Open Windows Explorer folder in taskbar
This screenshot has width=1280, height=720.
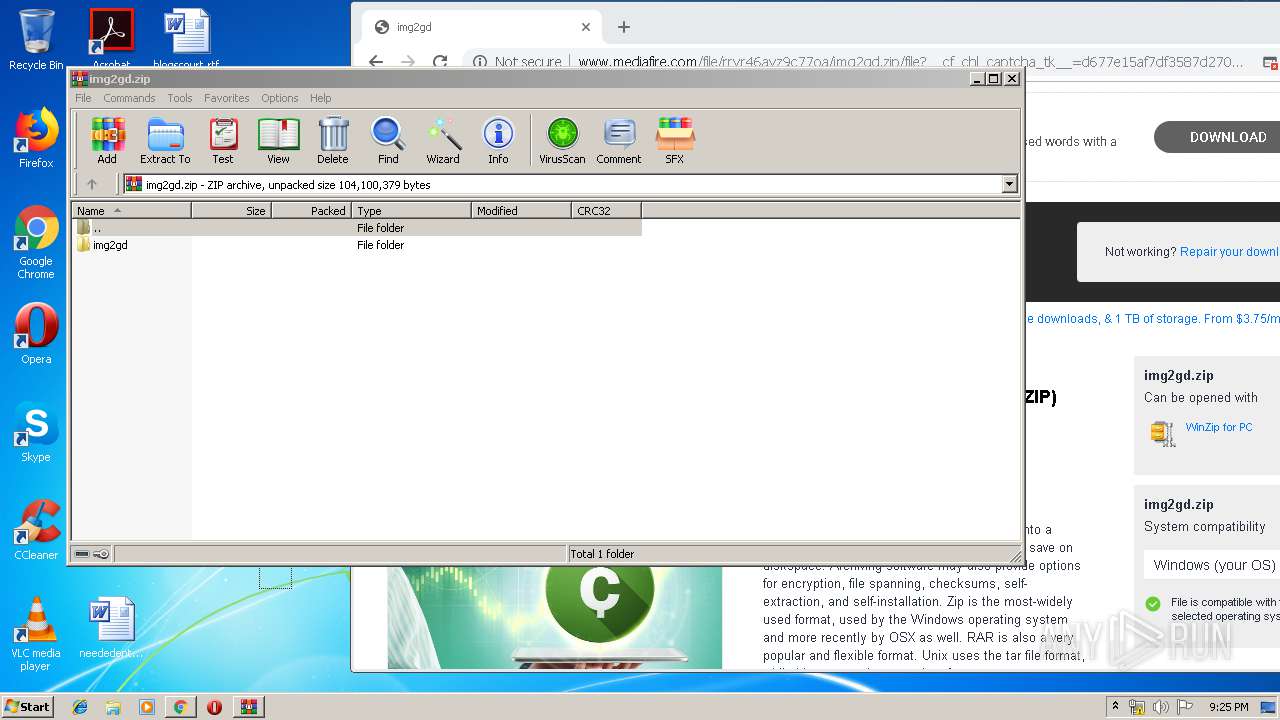click(113, 707)
